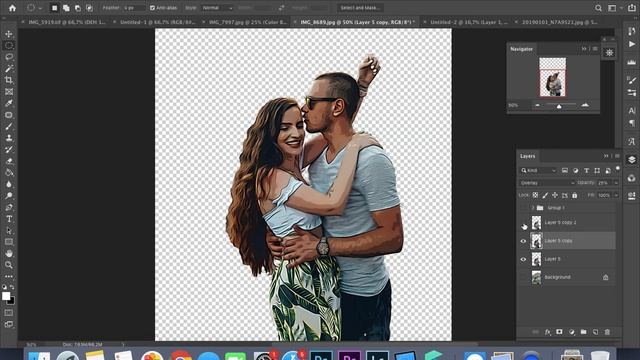Select the Frame tool
640x360 pixels.
pyautogui.click(x=9, y=92)
